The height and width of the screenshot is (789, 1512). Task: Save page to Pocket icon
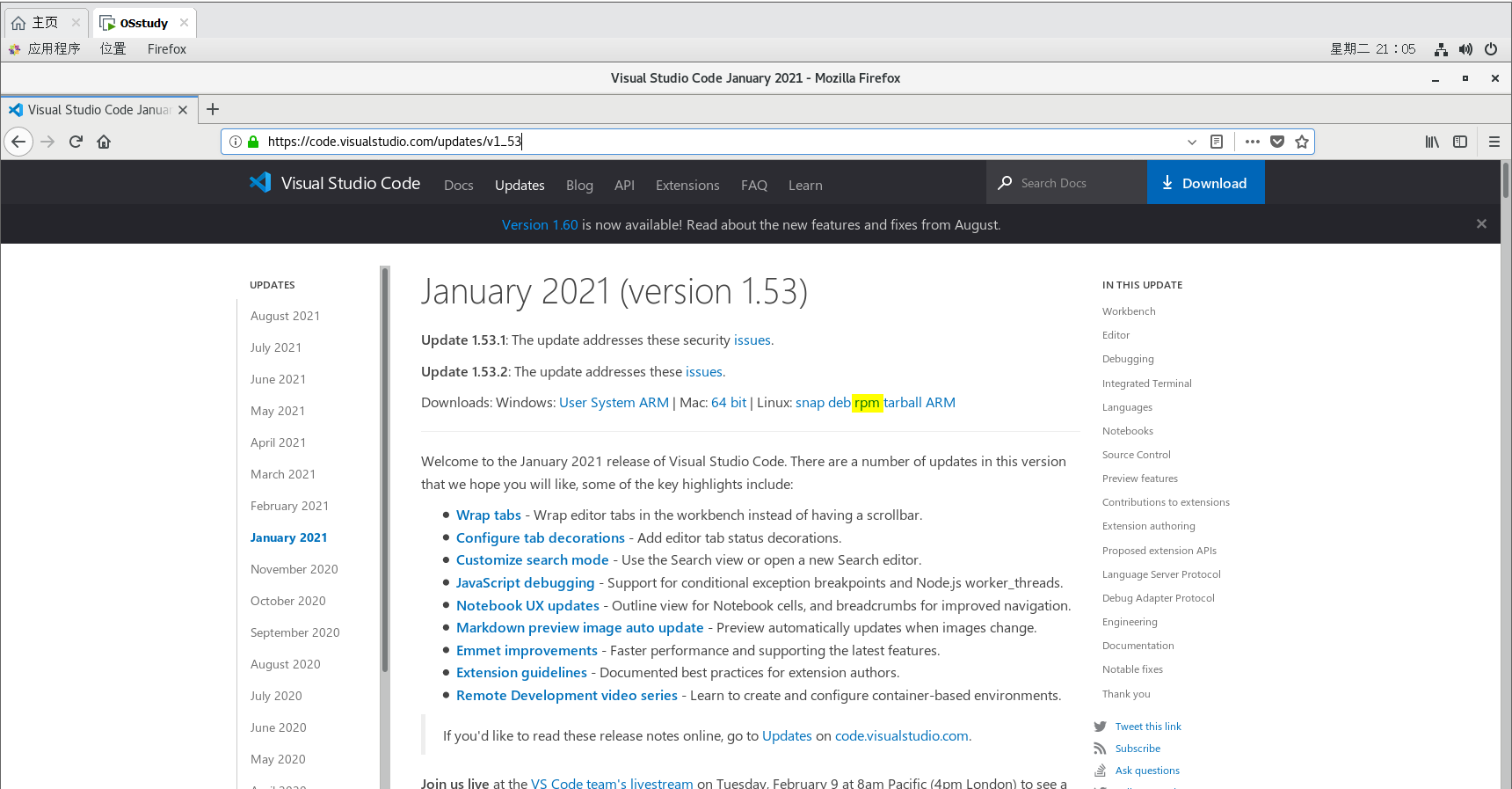coord(1277,142)
